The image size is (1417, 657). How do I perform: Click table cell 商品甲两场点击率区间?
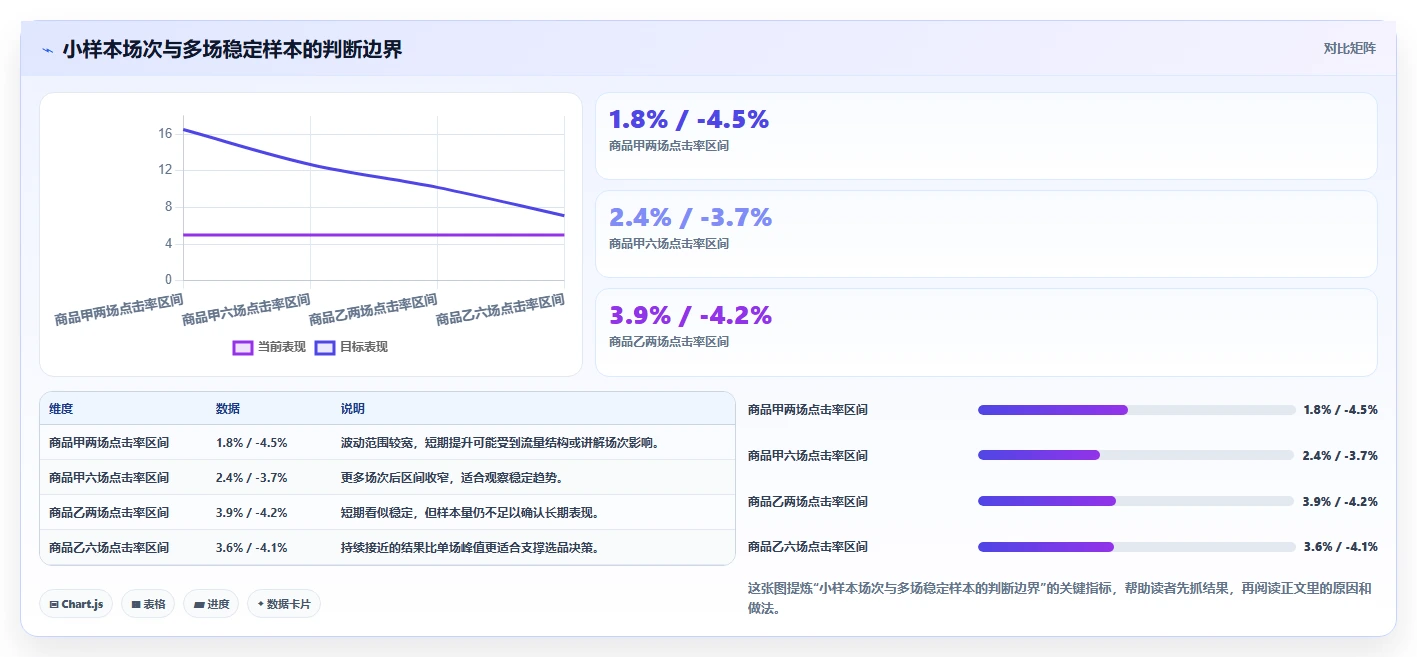109,442
